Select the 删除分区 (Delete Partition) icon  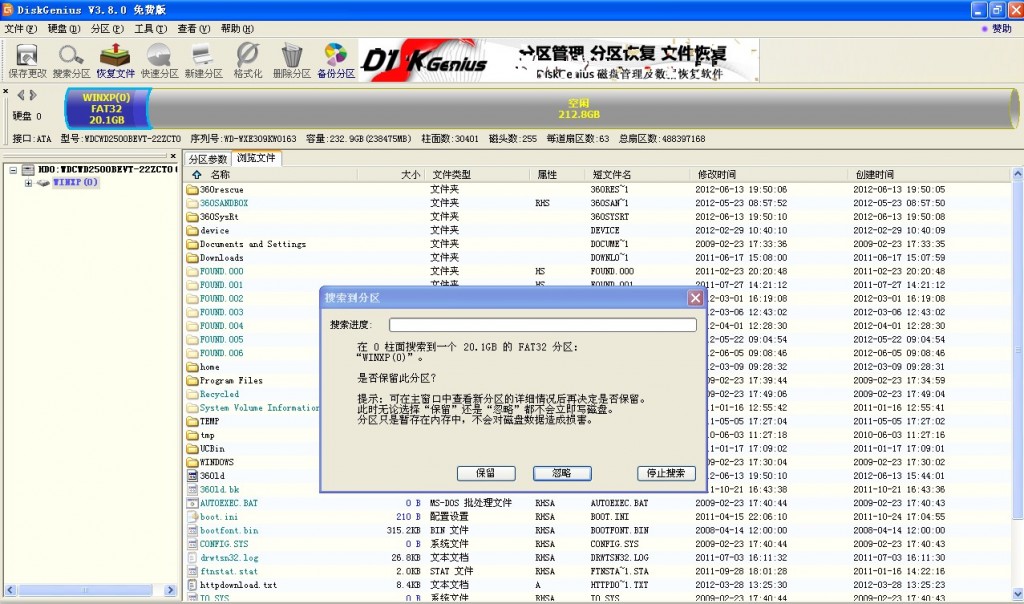click(x=290, y=62)
